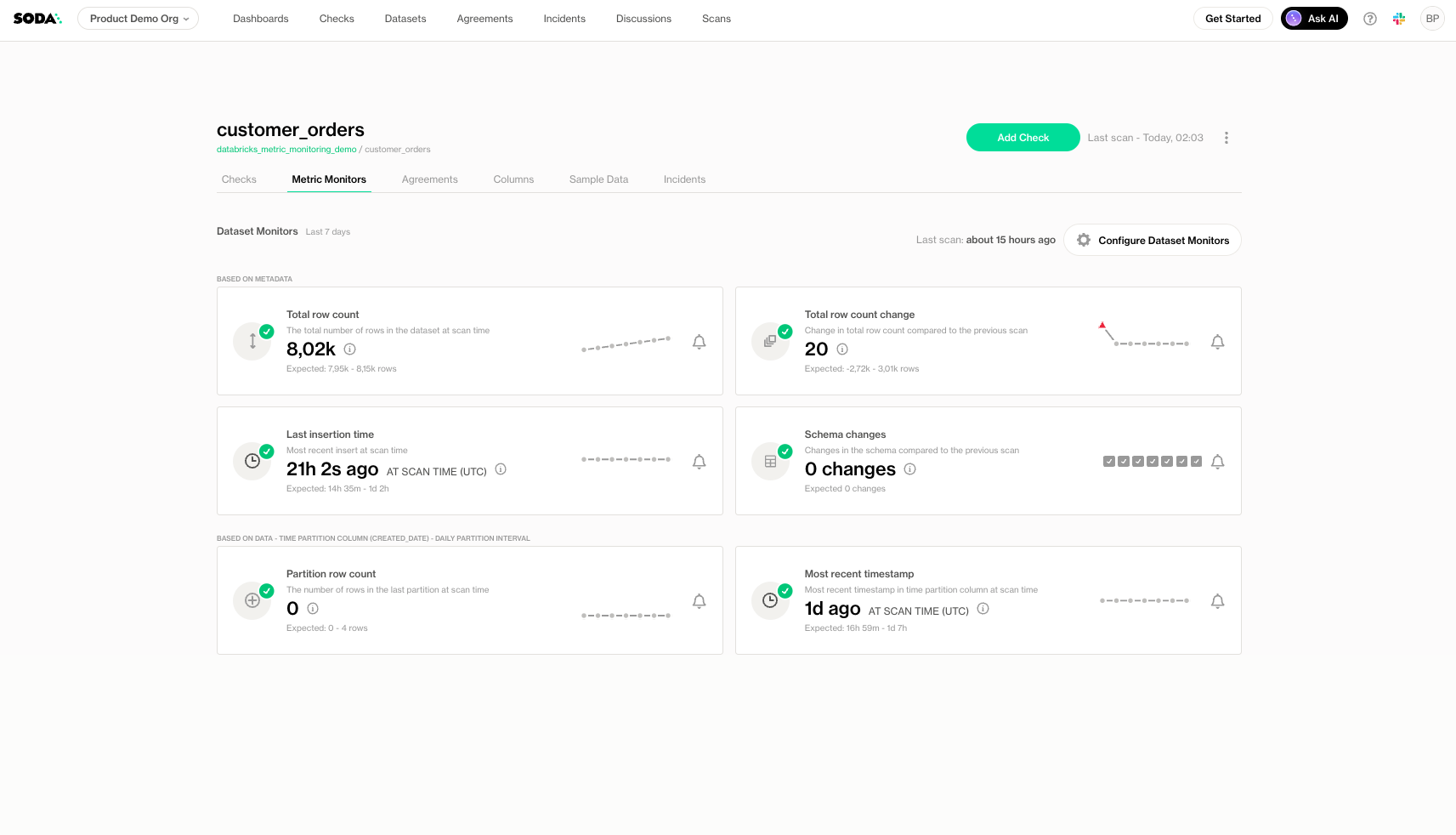Click bell icon for Most recent timestamp

[1217, 601]
